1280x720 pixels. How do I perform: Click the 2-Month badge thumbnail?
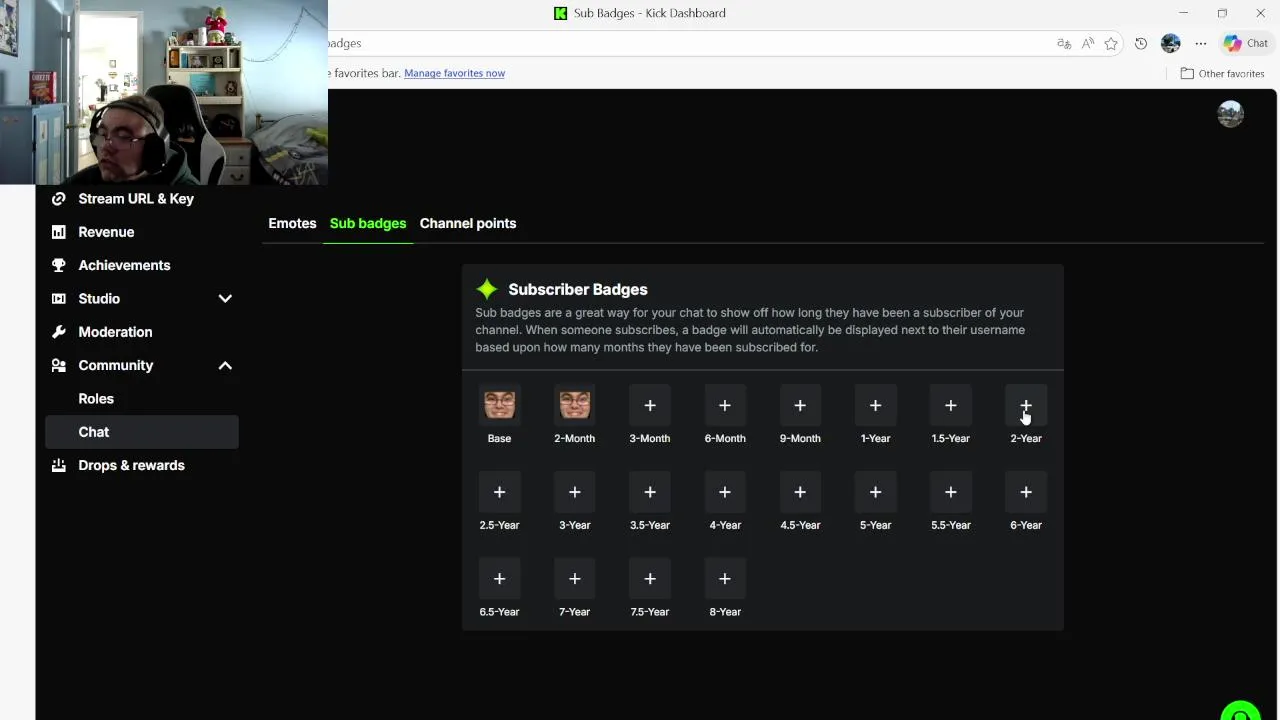[x=574, y=405]
